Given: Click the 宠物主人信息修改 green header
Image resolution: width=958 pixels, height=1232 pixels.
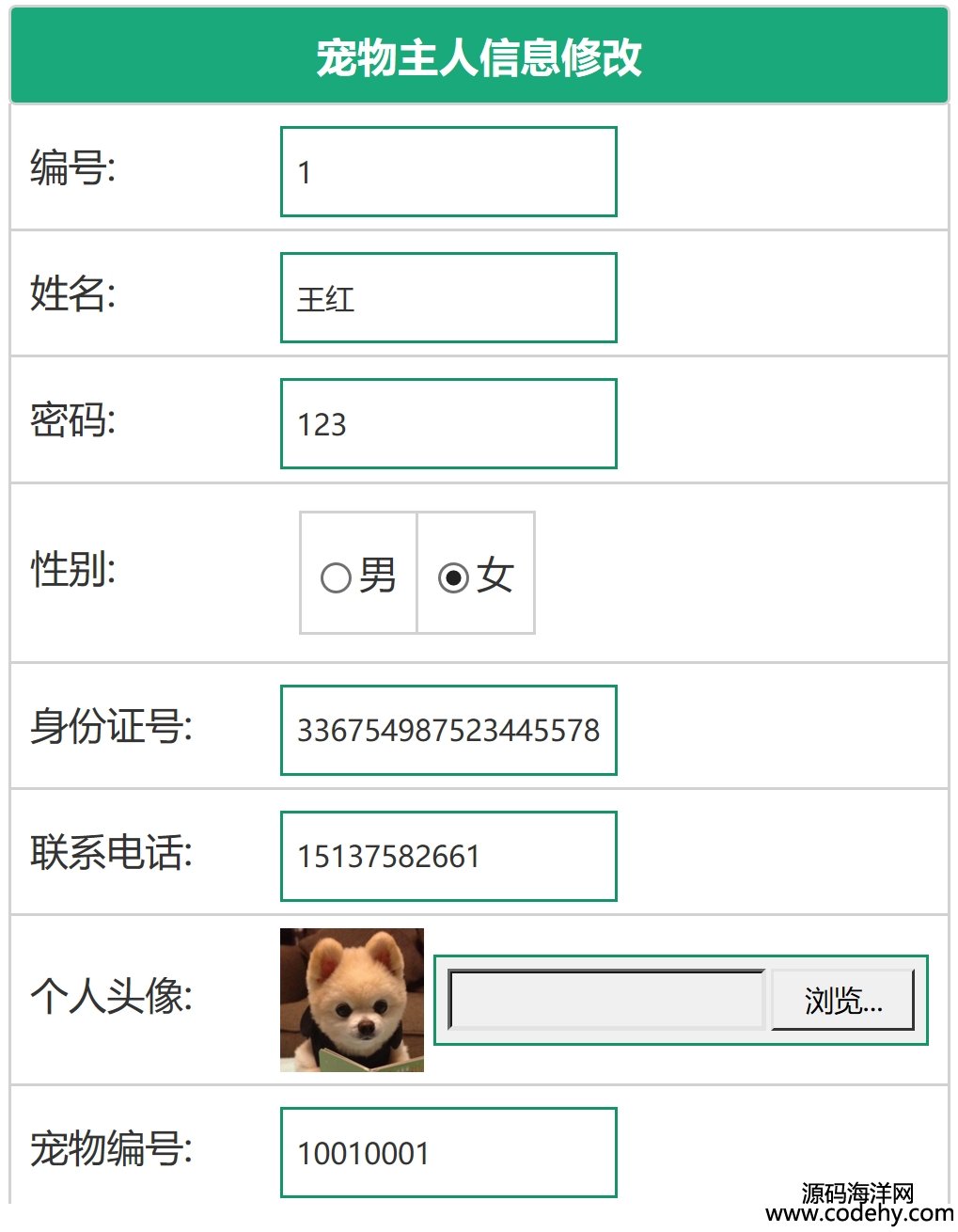Looking at the screenshot, I should pyautogui.click(x=479, y=56).
